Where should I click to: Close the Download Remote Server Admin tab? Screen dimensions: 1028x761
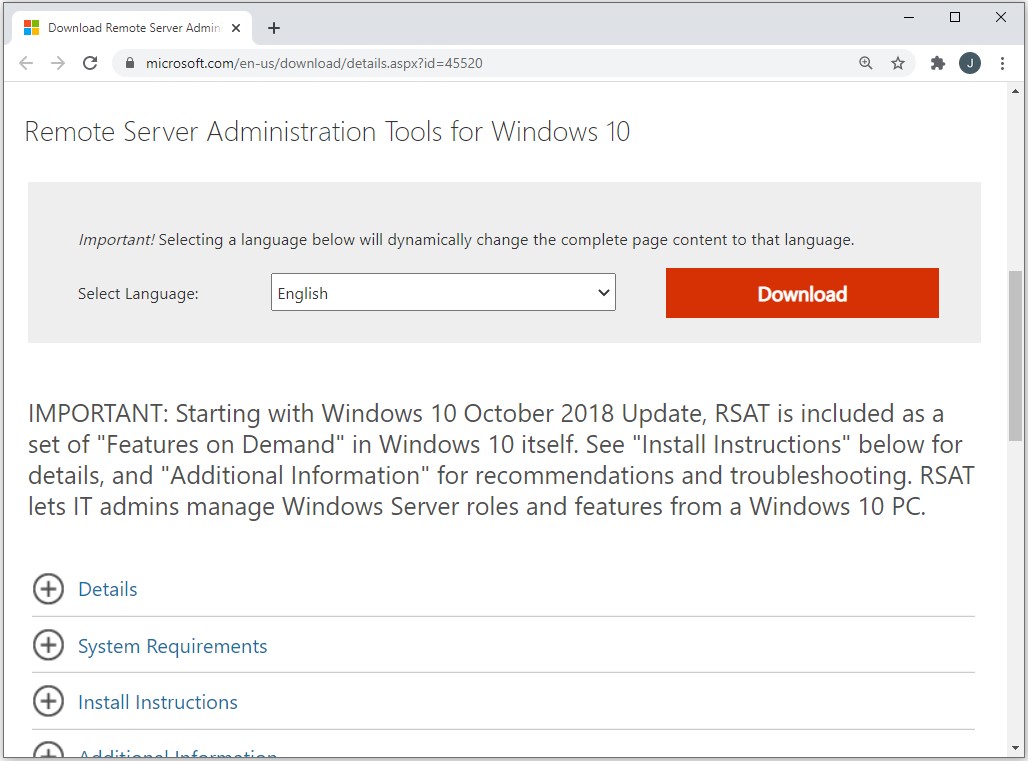(x=236, y=28)
